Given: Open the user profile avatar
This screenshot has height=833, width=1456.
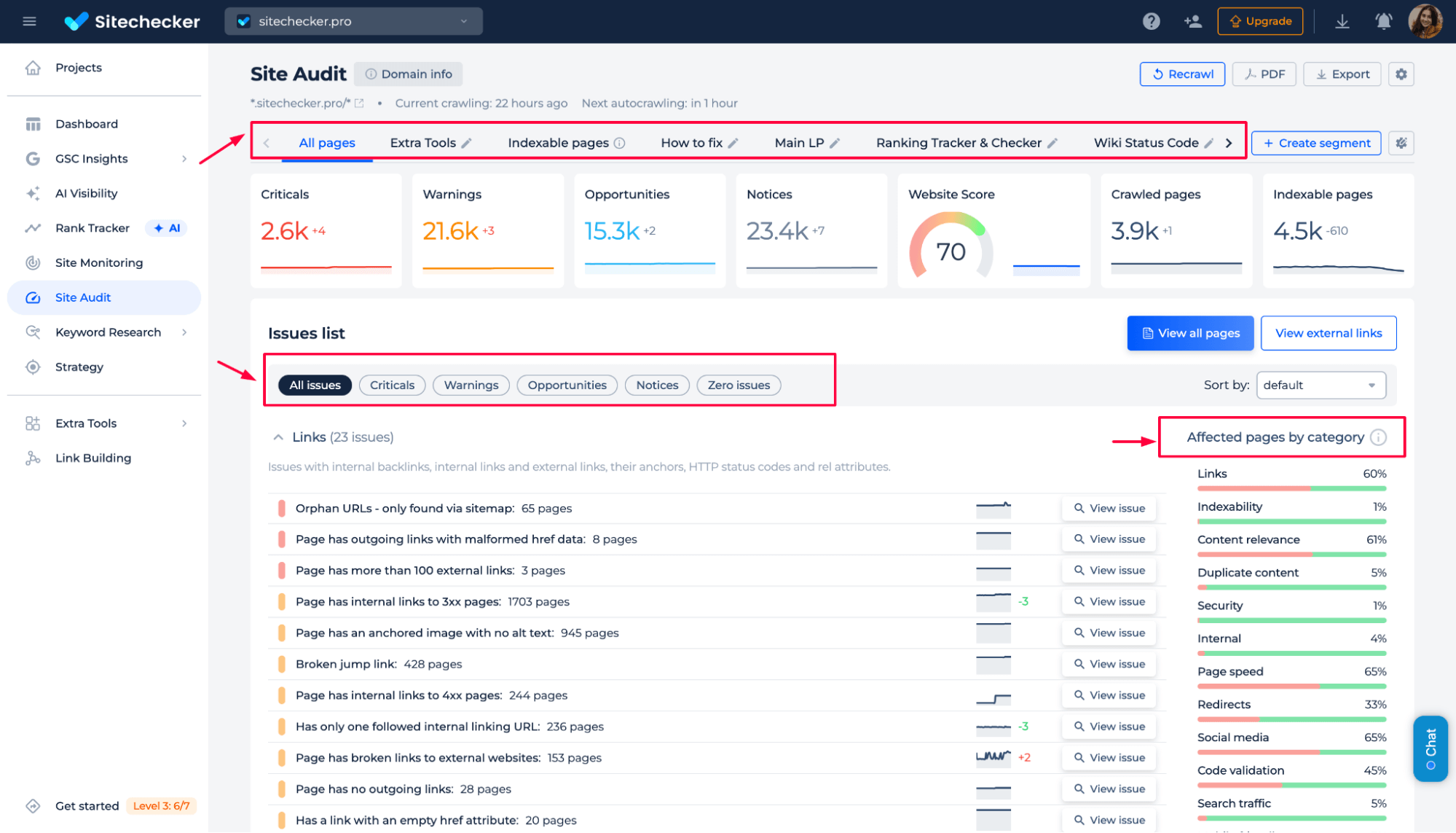Looking at the screenshot, I should (1425, 21).
